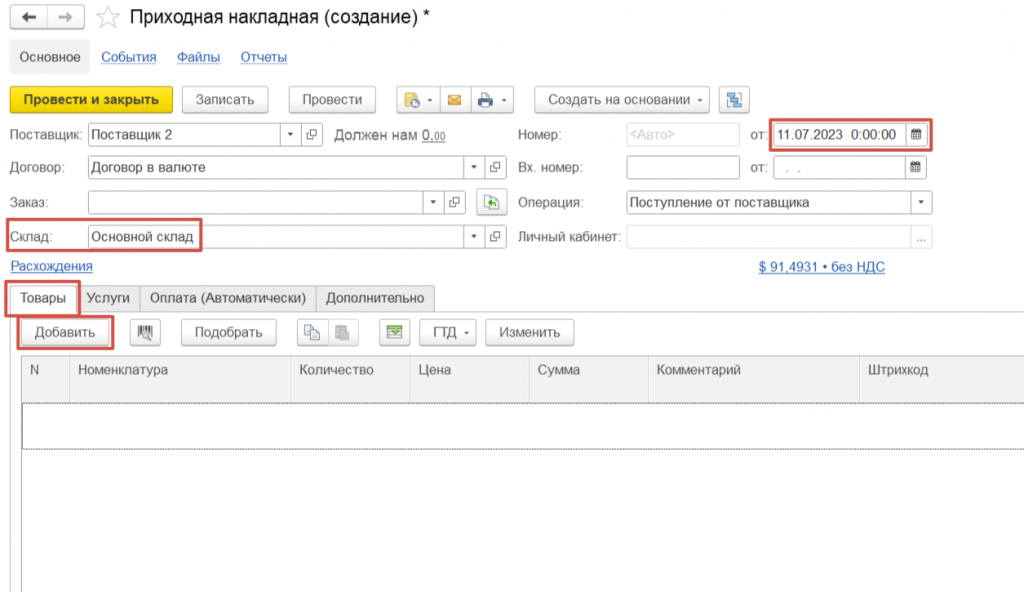Image resolution: width=1024 pixels, height=592 pixels.
Task: Open calendar picker for document date
Action: [915, 134]
